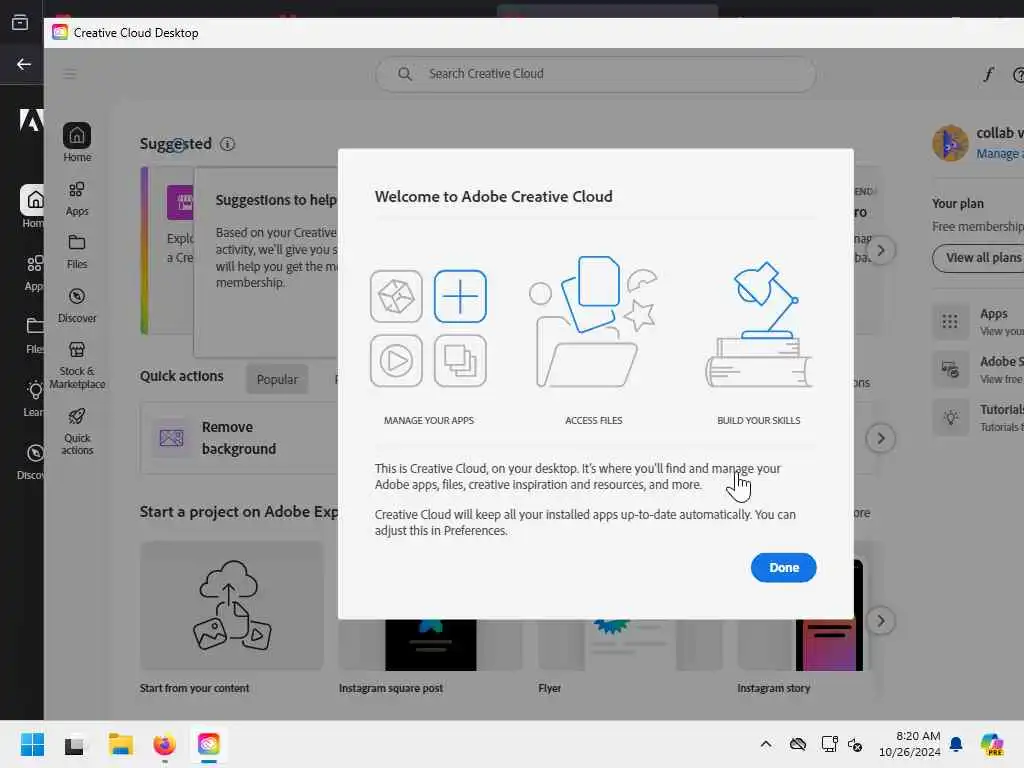Click Build Your Skills illustration
Viewport: 1024px width, 768px height.
(758, 325)
